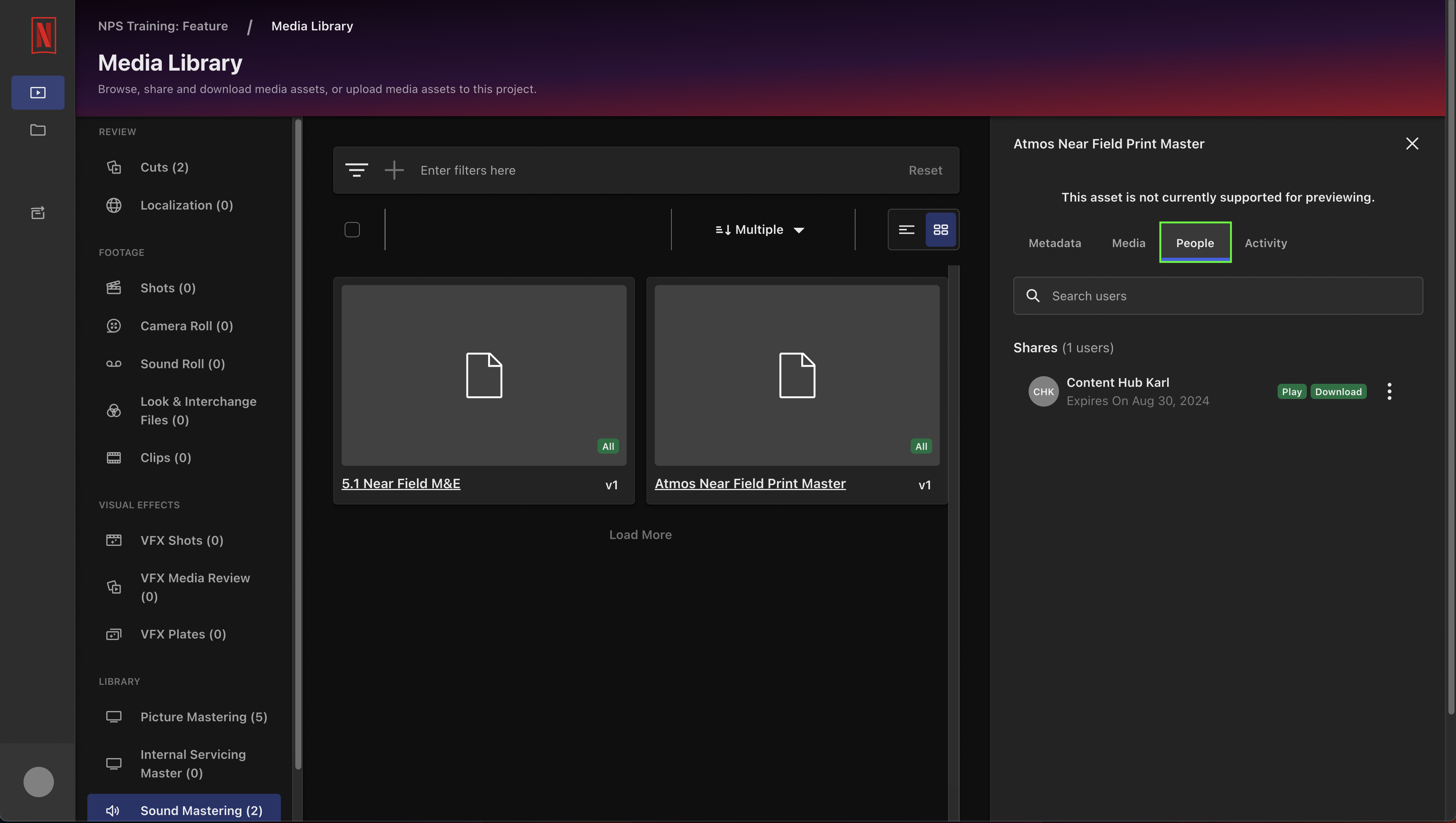Image resolution: width=1456 pixels, height=823 pixels.
Task: Click the Cuts category icon
Action: coord(113,167)
